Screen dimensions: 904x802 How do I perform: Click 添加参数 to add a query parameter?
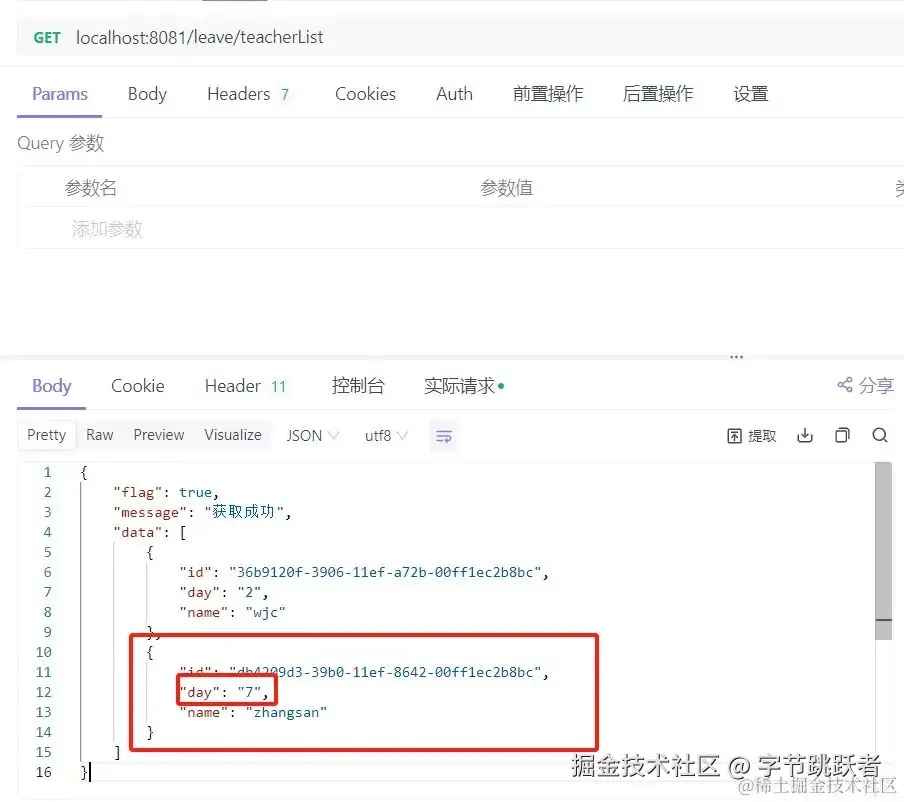tap(106, 228)
